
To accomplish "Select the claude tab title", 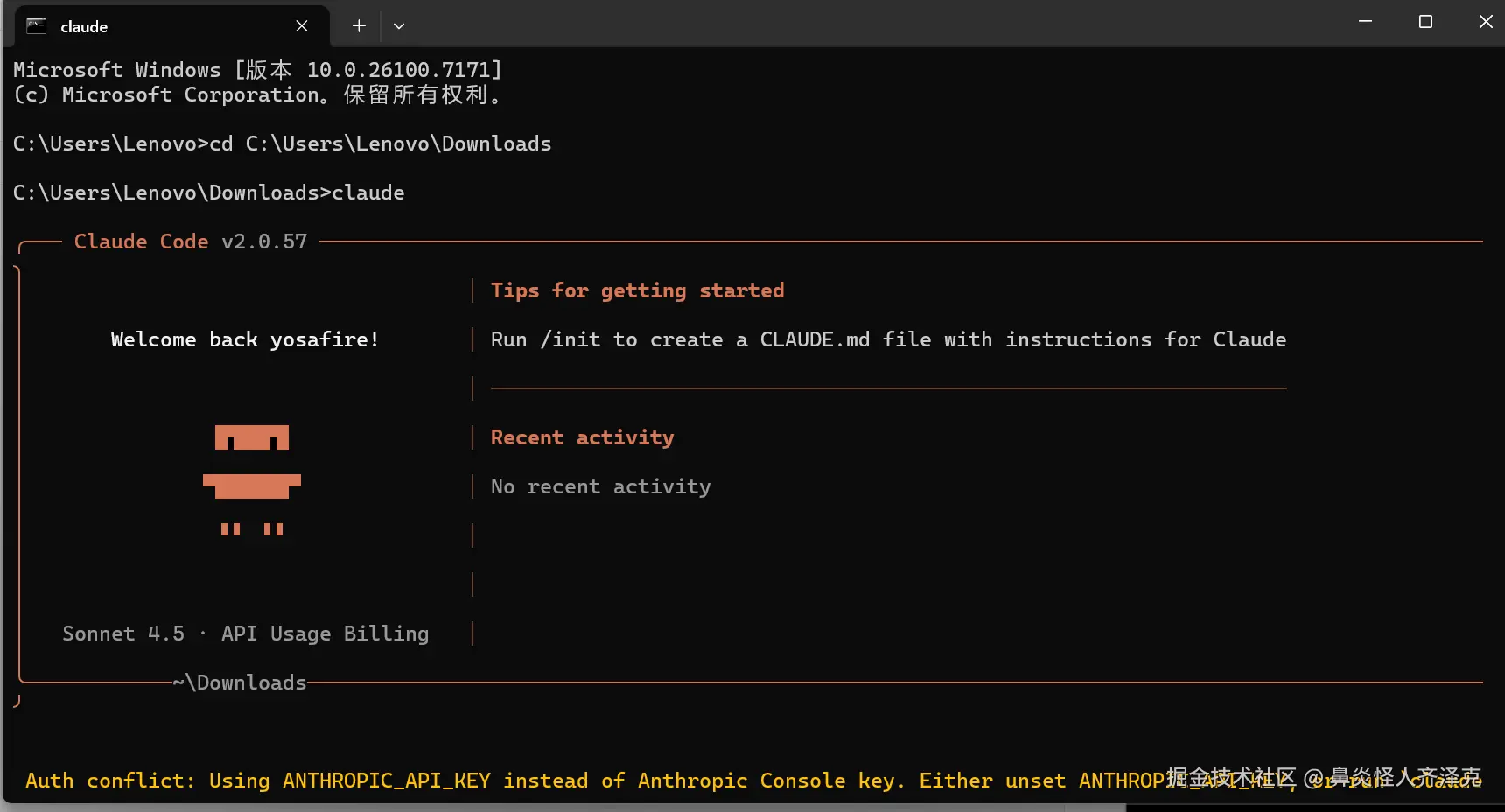I will click(84, 27).
